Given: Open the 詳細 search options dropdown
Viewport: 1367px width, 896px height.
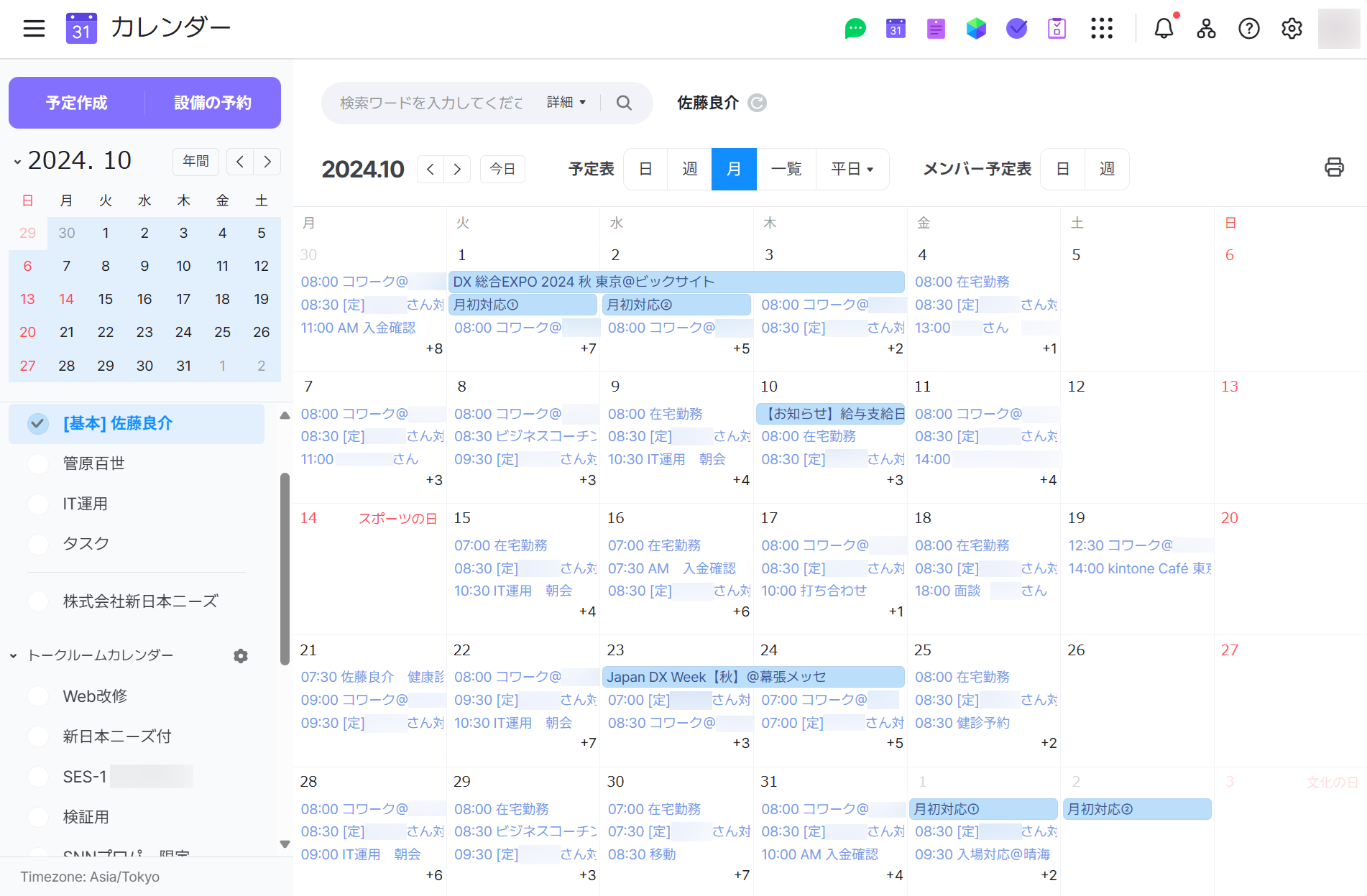Looking at the screenshot, I should coord(566,103).
